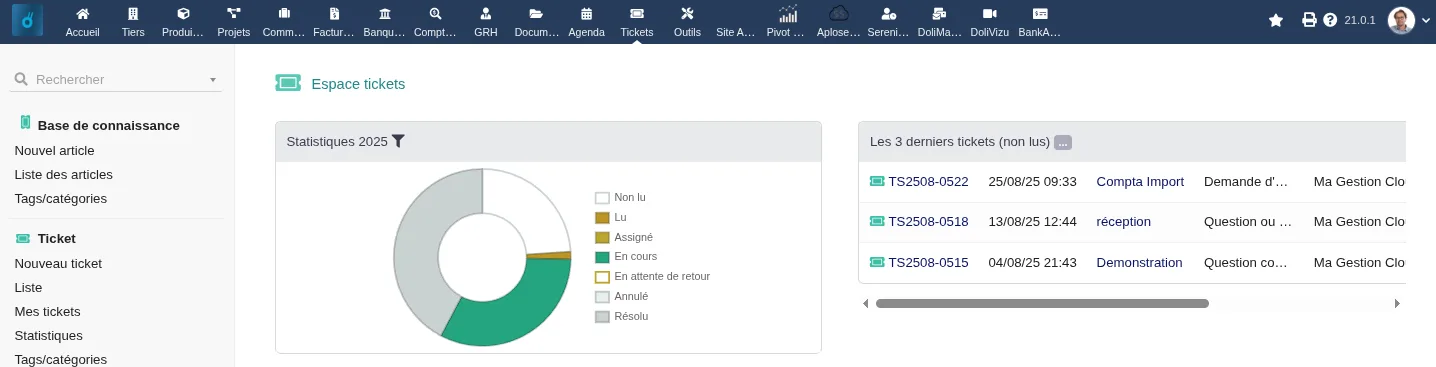The image size is (1436, 367).
Task: Open the Site A... menu item
Action: [x=736, y=32]
